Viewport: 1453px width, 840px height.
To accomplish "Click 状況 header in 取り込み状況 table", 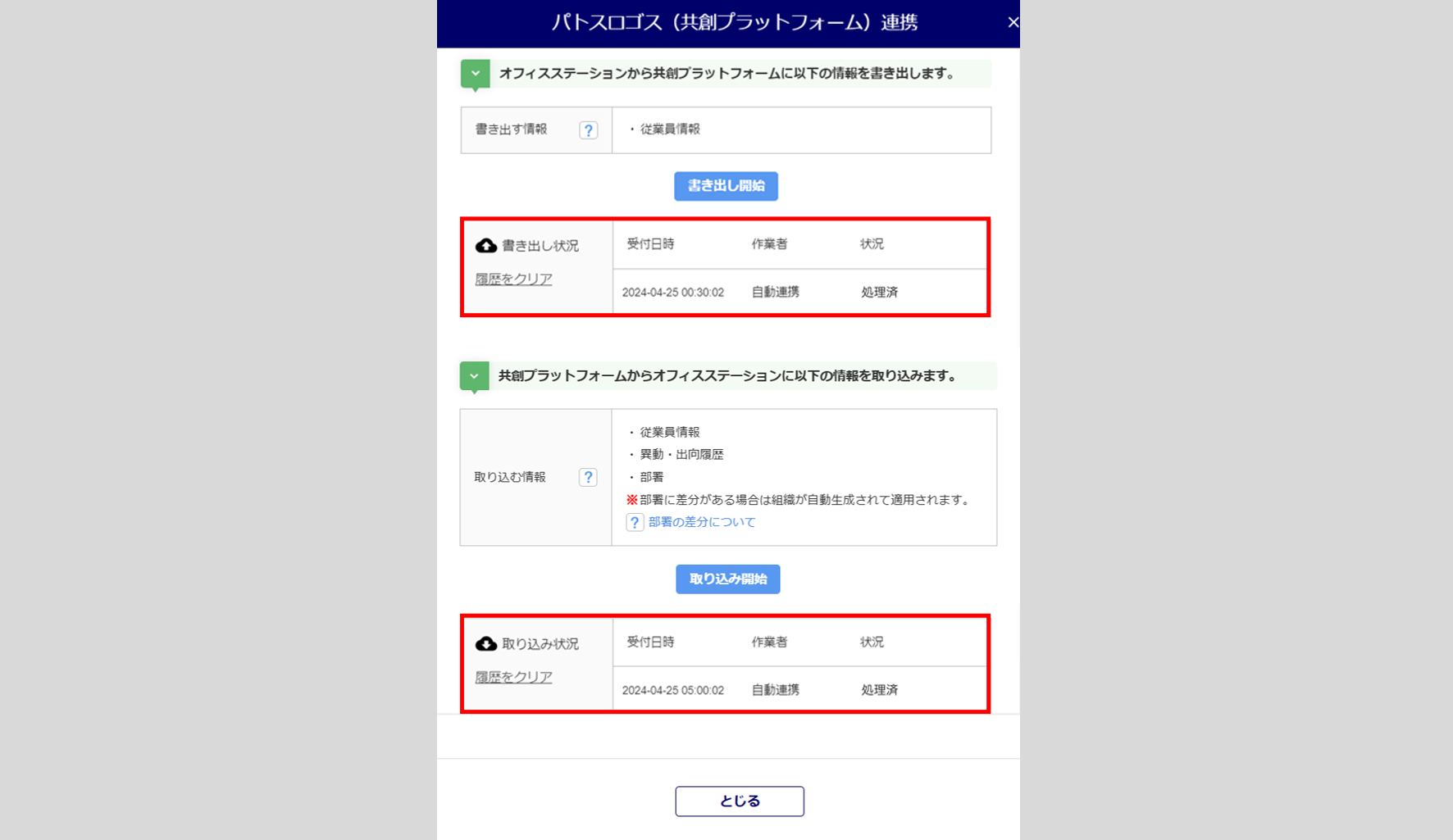I will tap(872, 642).
